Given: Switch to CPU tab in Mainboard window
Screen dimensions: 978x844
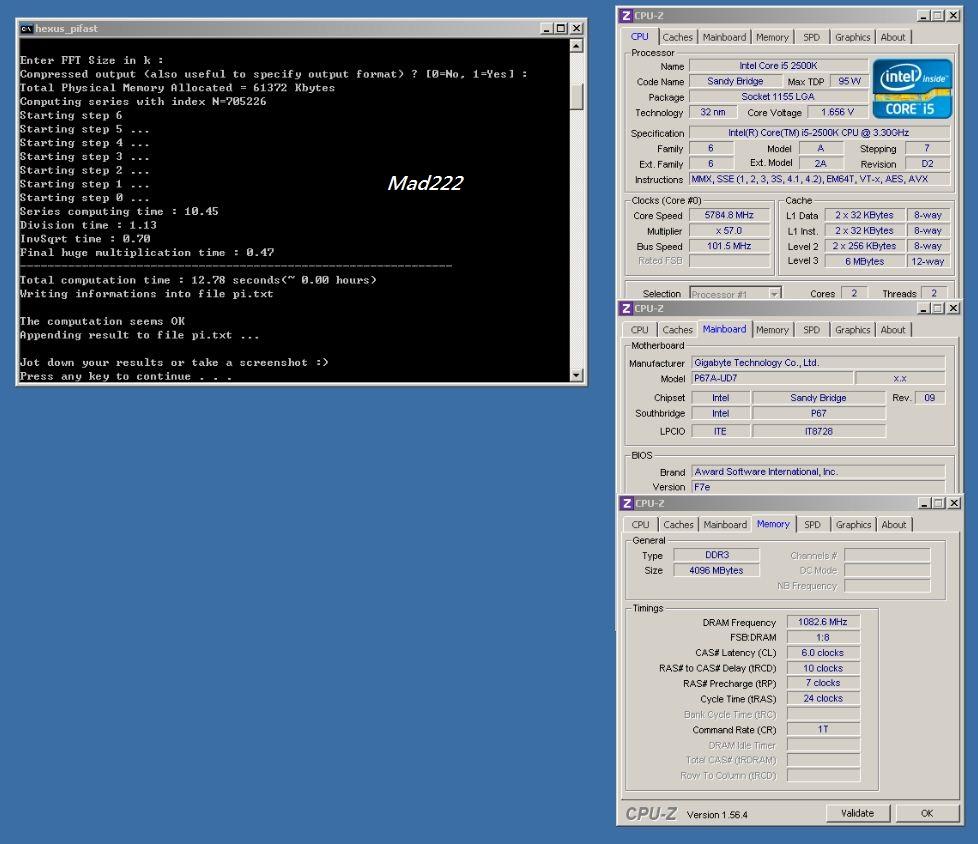Looking at the screenshot, I should click(x=639, y=330).
